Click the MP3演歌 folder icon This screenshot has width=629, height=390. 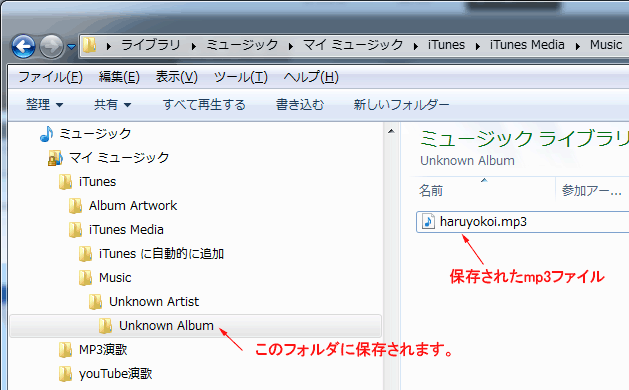click(65, 350)
